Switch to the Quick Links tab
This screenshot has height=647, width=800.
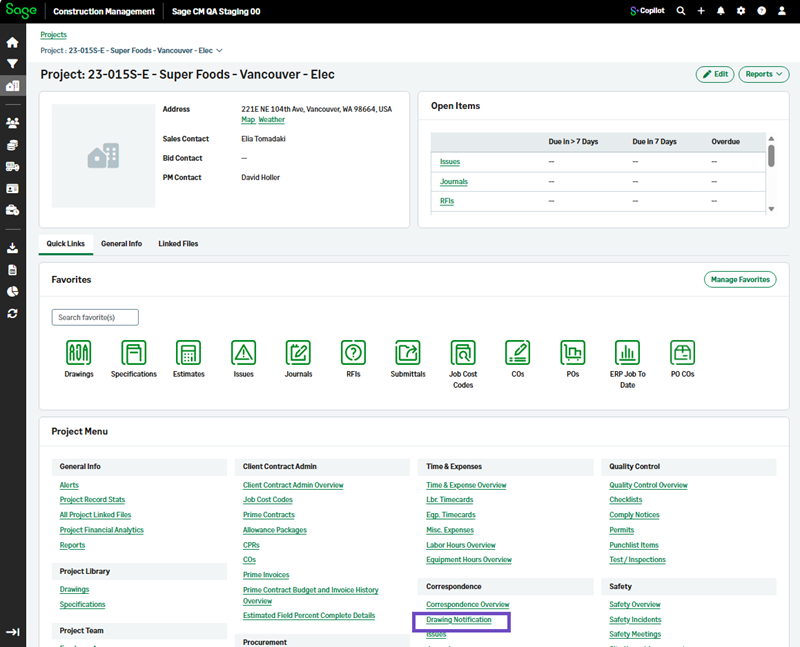pyautogui.click(x=65, y=244)
